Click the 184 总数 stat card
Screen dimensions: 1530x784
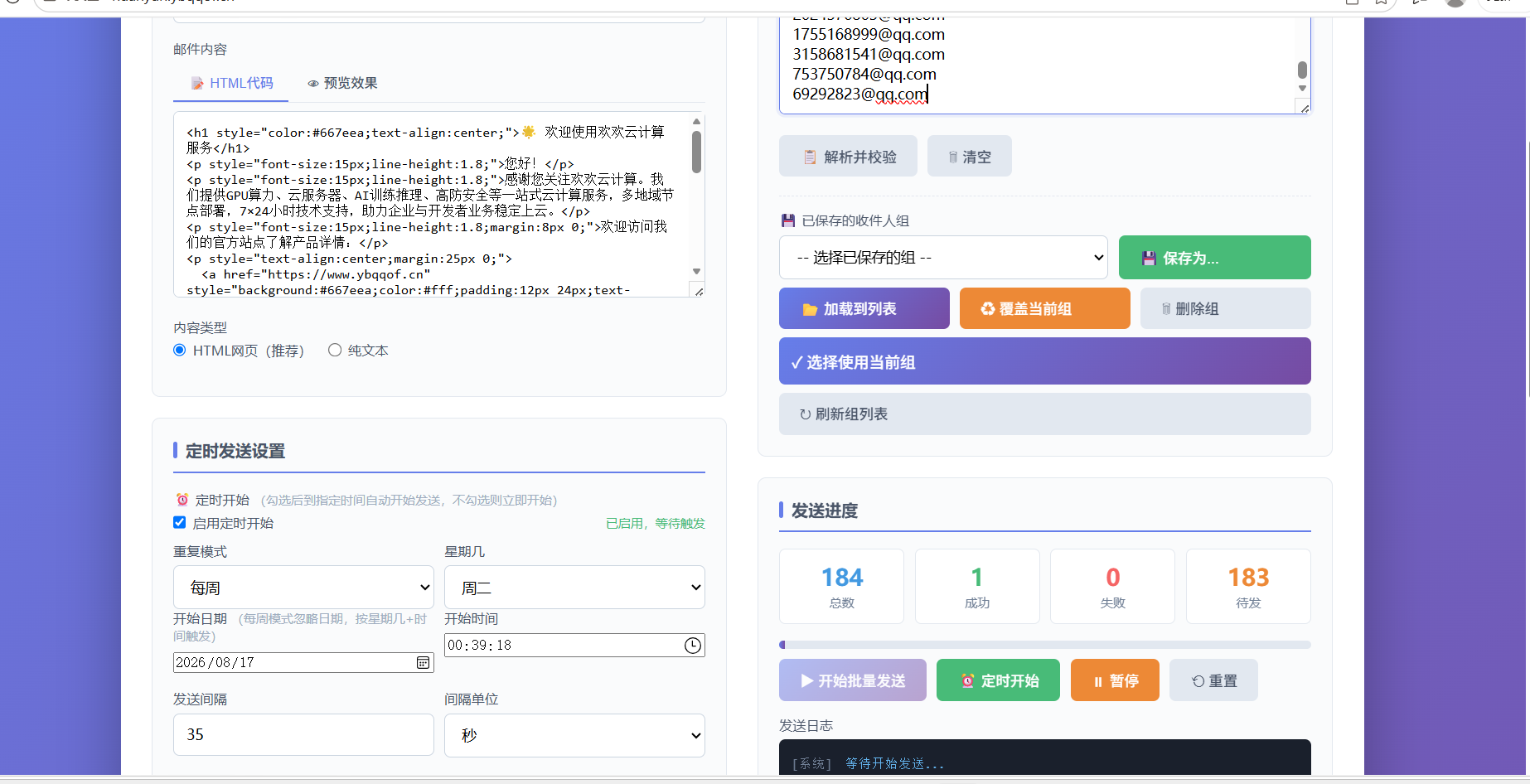(841, 586)
